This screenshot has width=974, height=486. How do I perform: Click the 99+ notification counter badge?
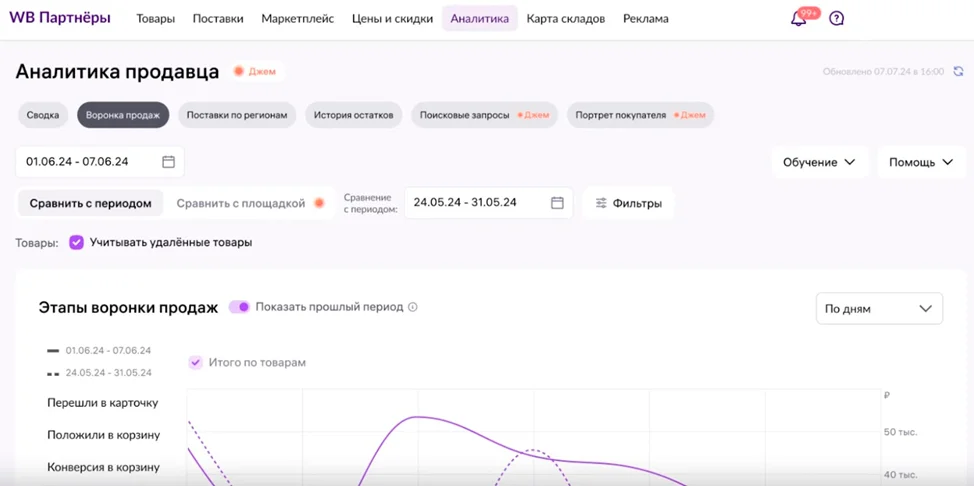(809, 13)
